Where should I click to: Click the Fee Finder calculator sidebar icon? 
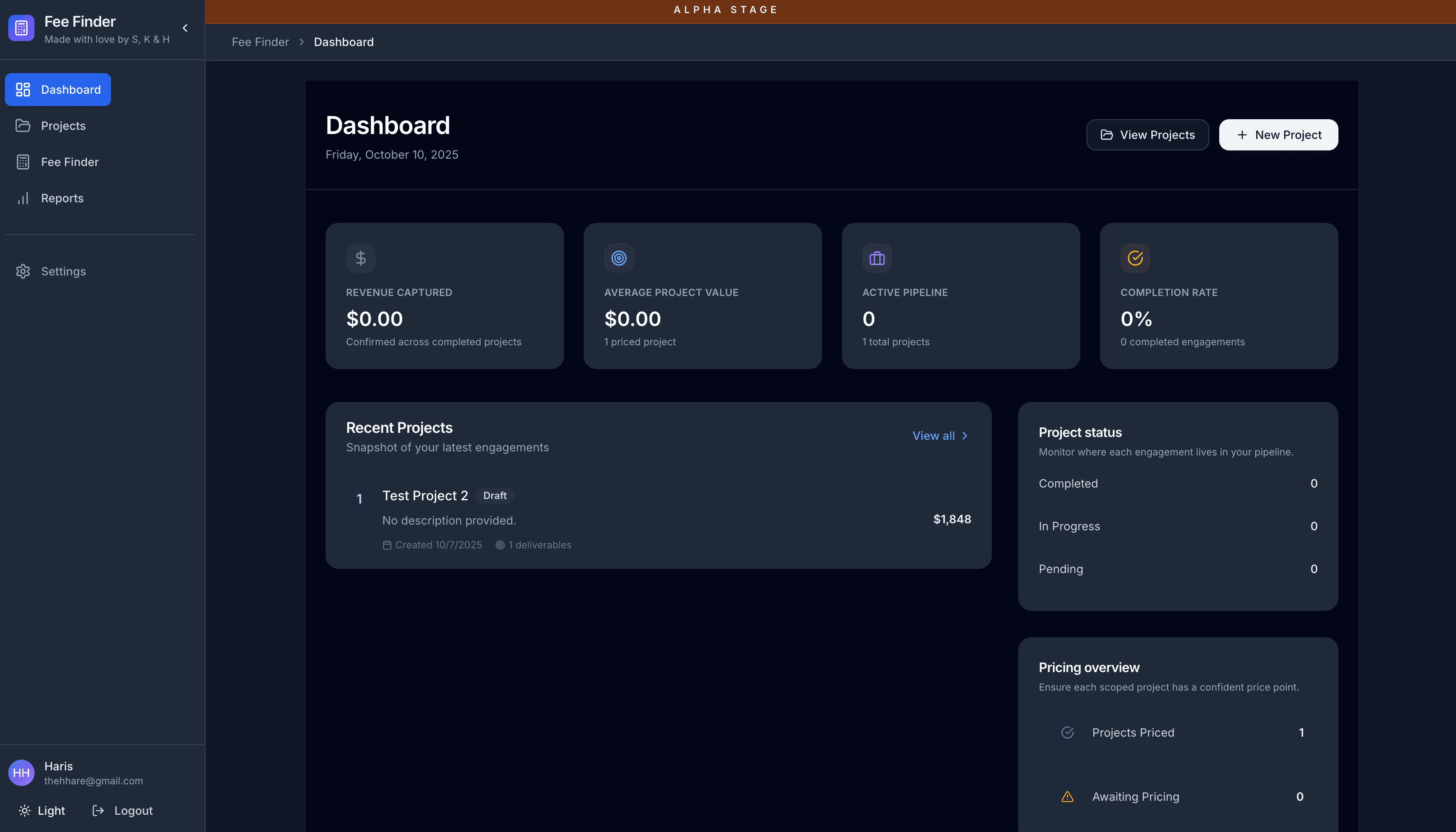23,162
